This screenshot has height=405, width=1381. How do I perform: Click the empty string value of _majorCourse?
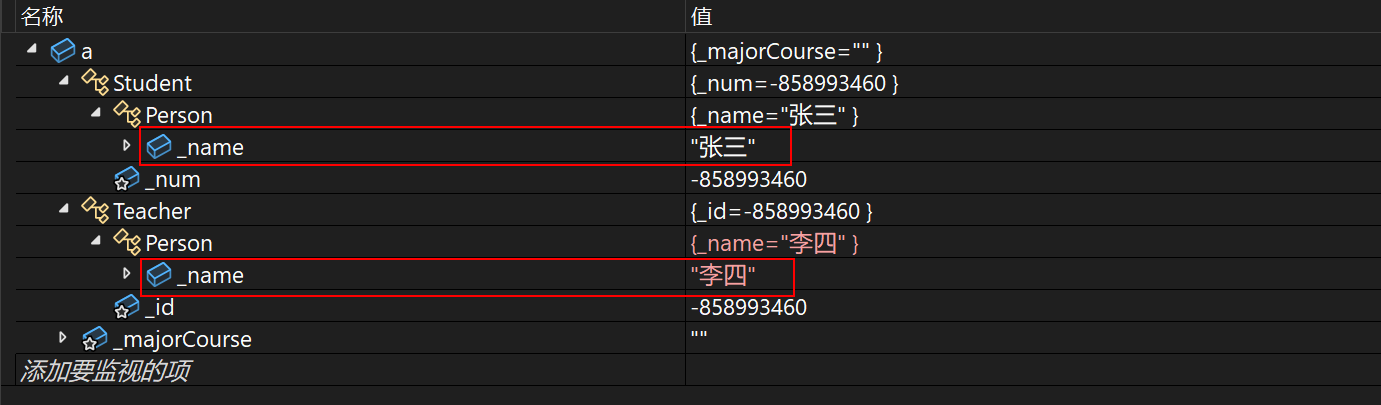coord(699,337)
